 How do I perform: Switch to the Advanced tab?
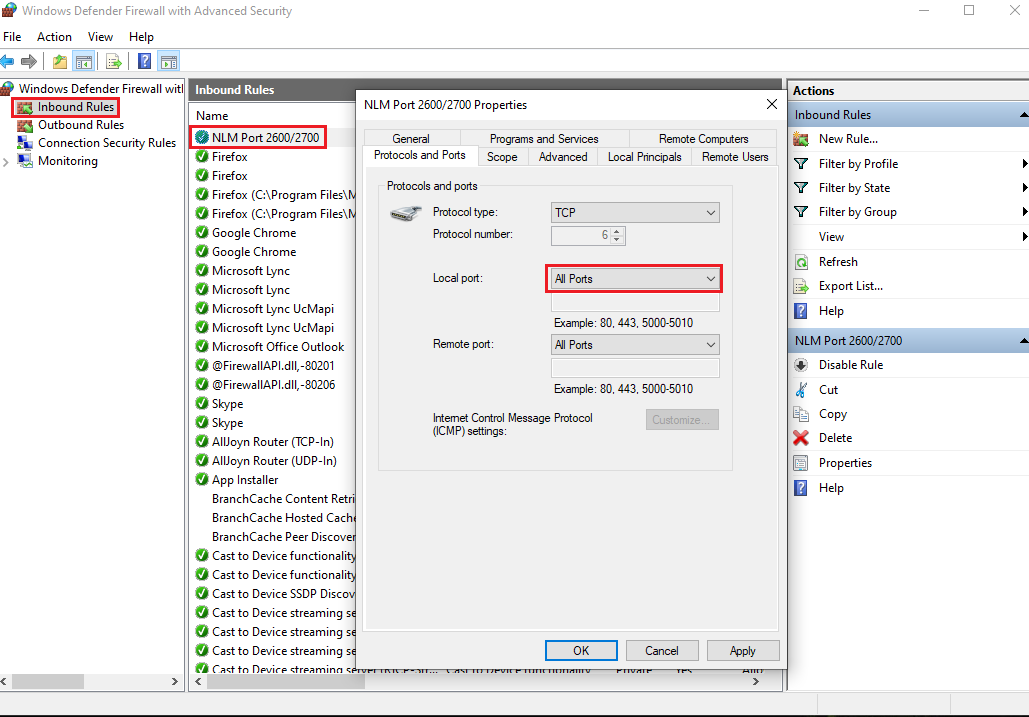pyautogui.click(x=563, y=157)
